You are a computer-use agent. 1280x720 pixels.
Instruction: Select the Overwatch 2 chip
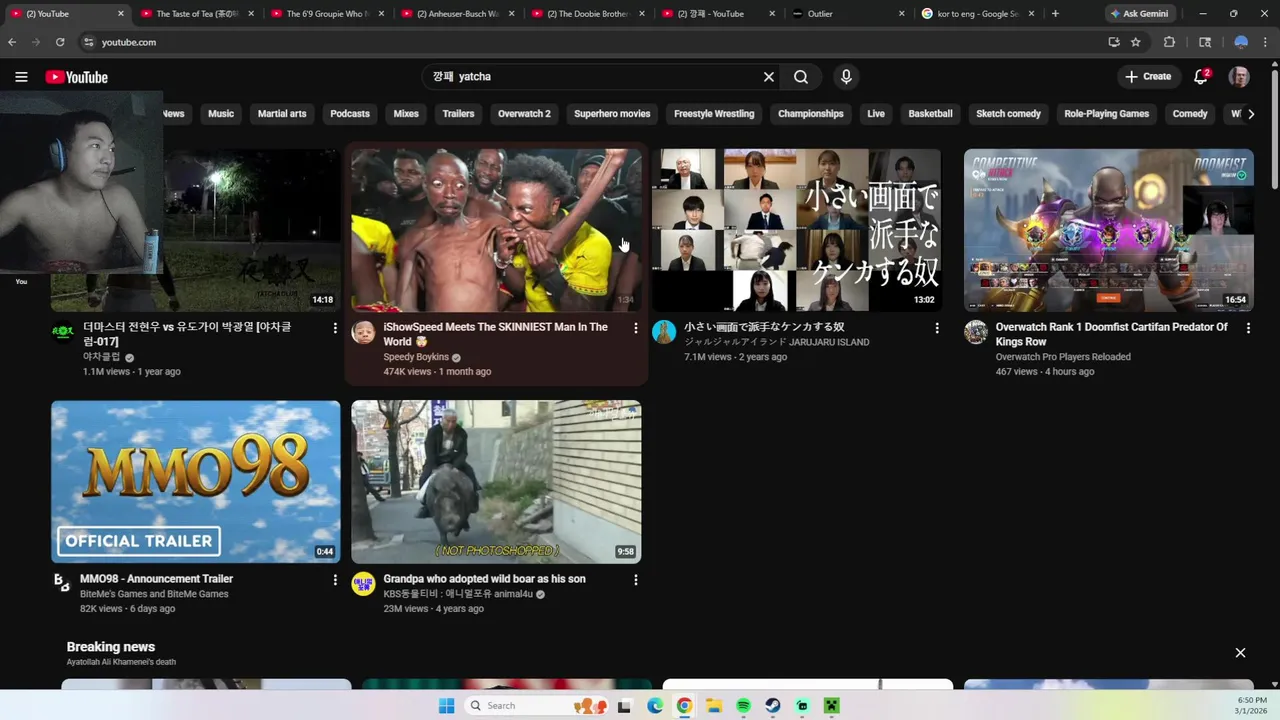point(524,114)
